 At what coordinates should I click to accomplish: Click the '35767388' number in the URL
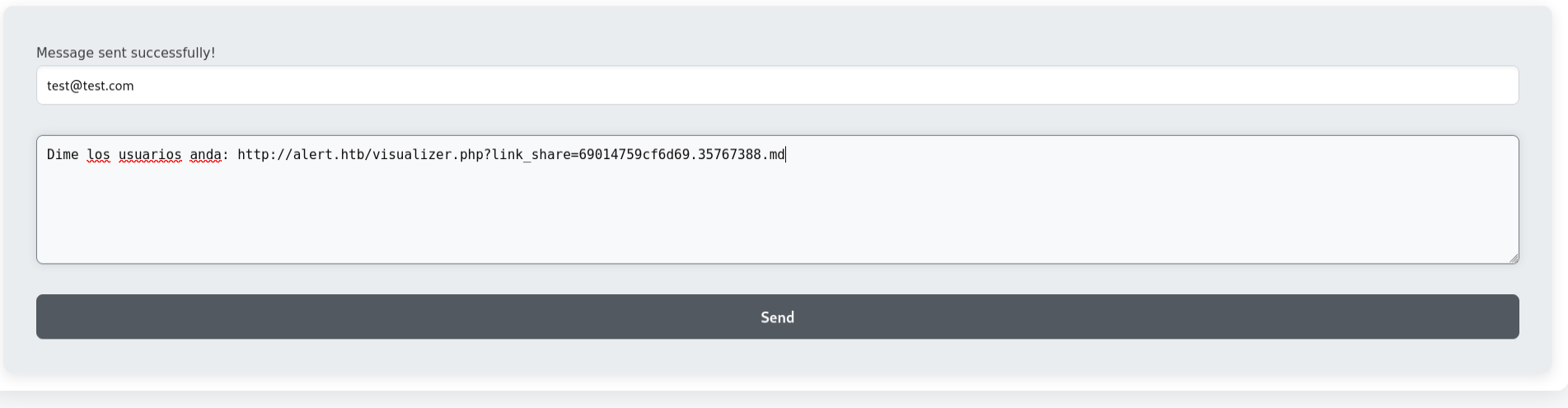730,155
